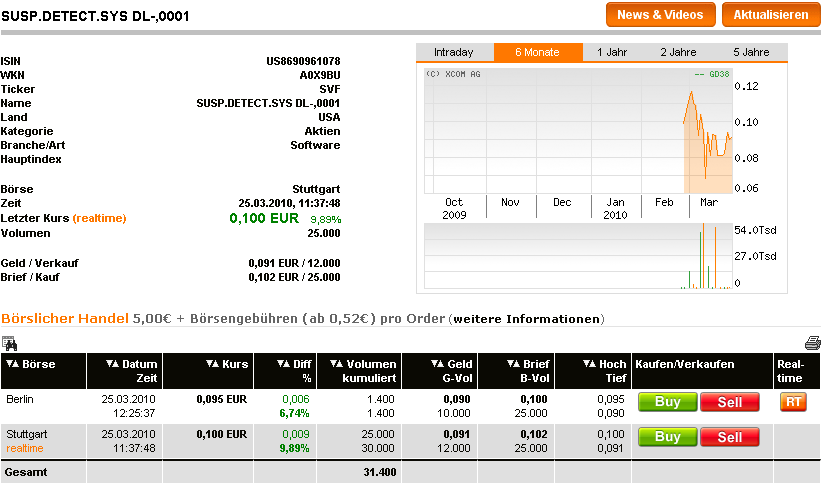The height and width of the screenshot is (489, 823).
Task: Open weitere Informationen link
Action: (x=526, y=319)
